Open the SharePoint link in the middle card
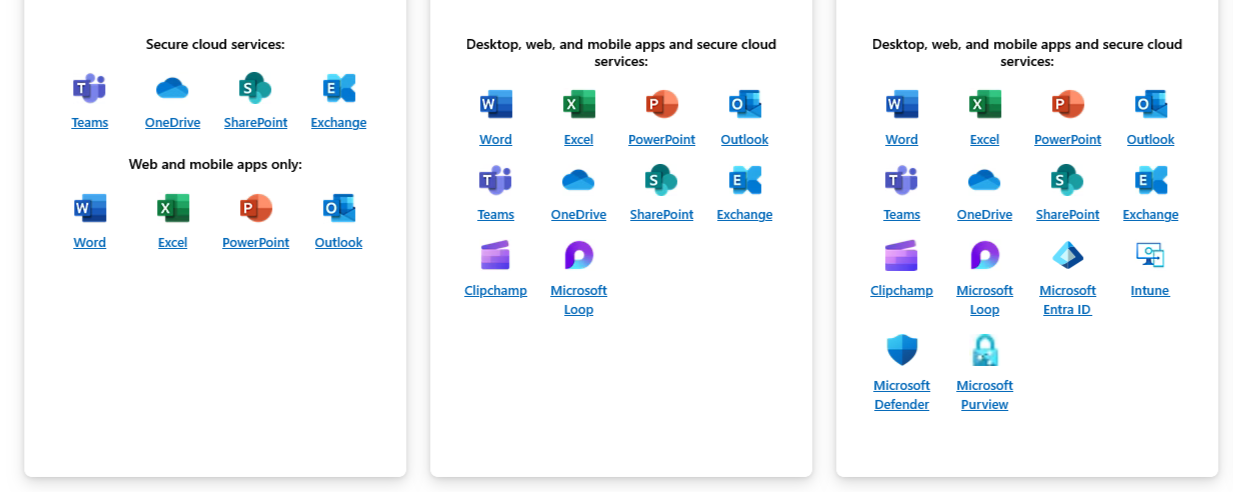Viewport: 1233px width, 492px height. 662,215
